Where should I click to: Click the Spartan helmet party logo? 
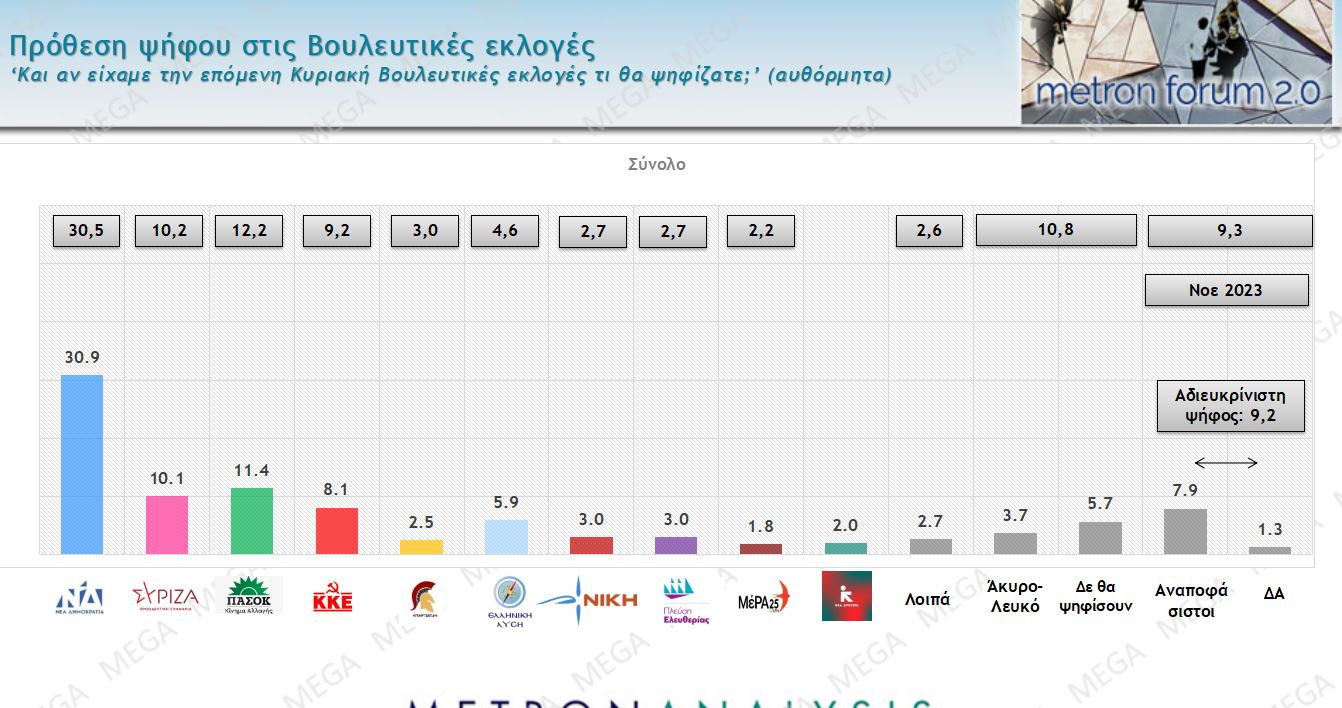tap(422, 598)
